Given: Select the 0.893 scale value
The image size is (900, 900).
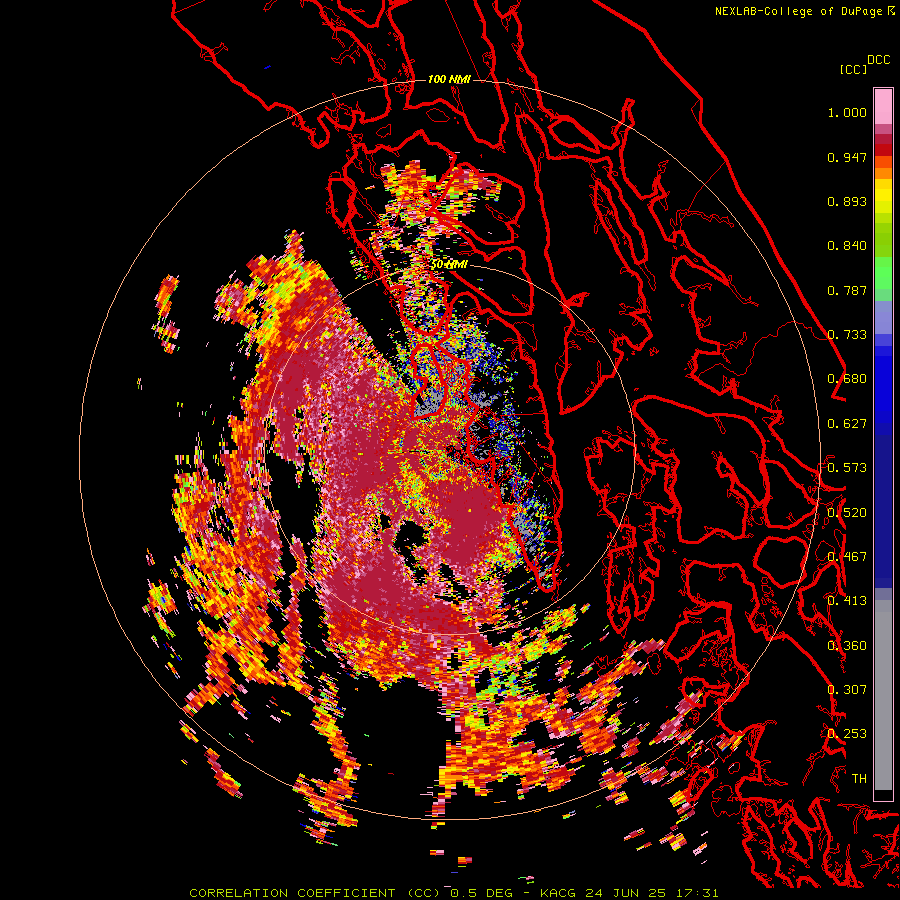Looking at the screenshot, I should point(847,201).
